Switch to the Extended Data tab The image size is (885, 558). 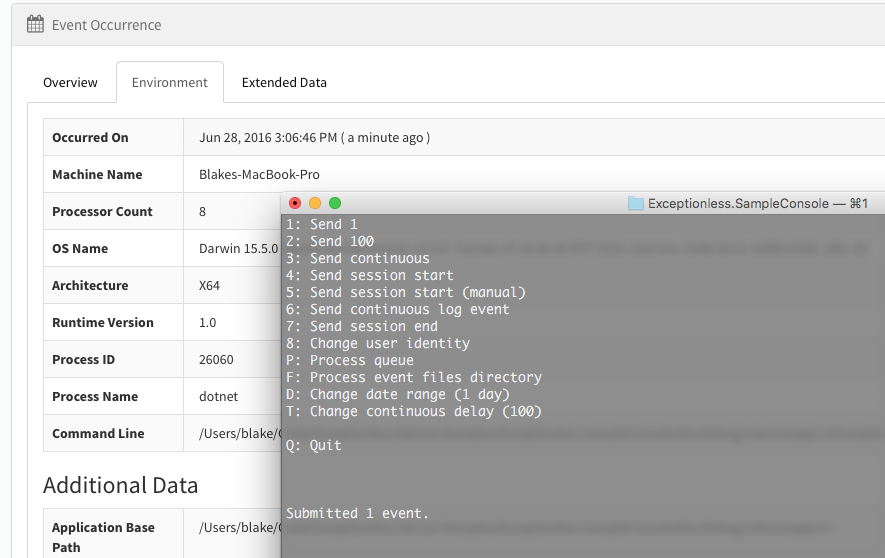click(x=284, y=82)
